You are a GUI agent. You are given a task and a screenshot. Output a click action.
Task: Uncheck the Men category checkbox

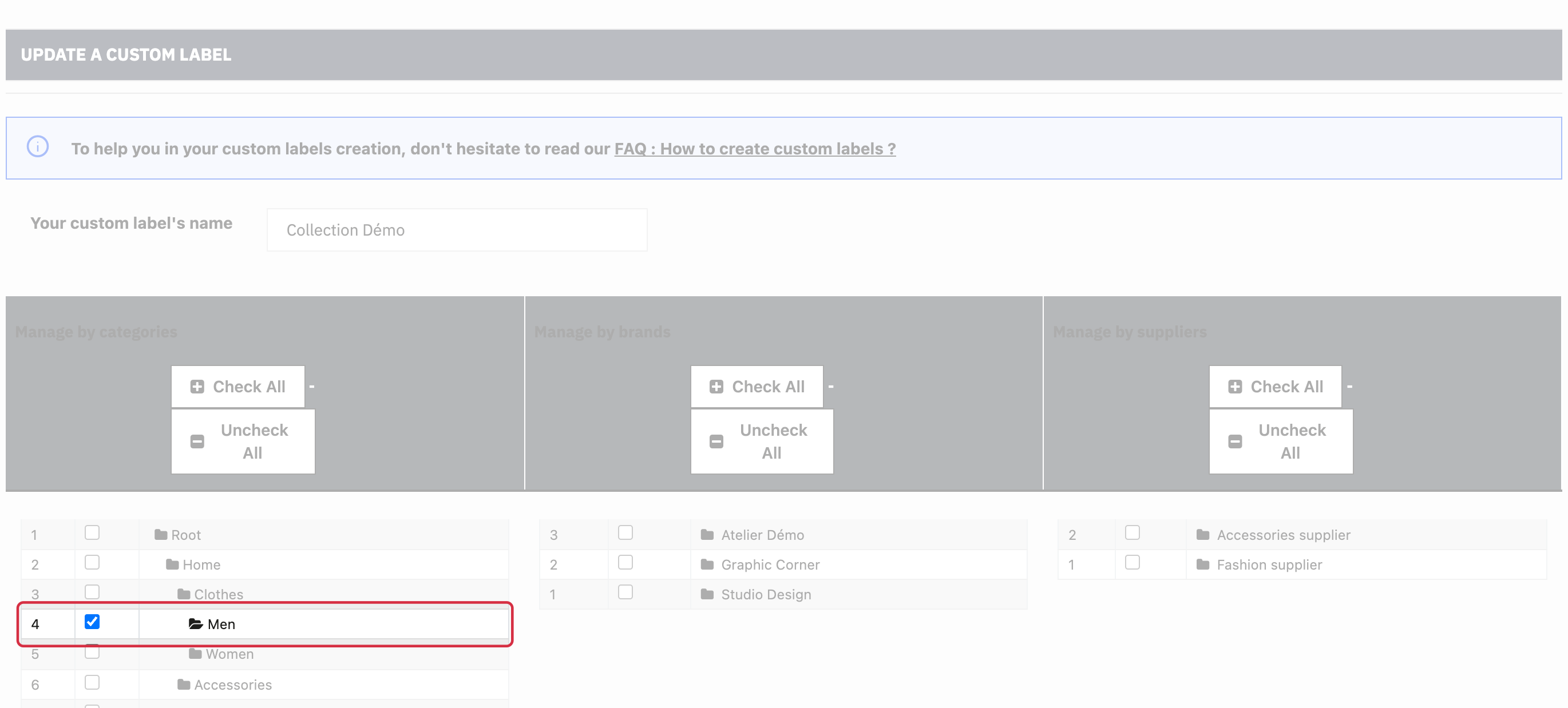[92, 622]
